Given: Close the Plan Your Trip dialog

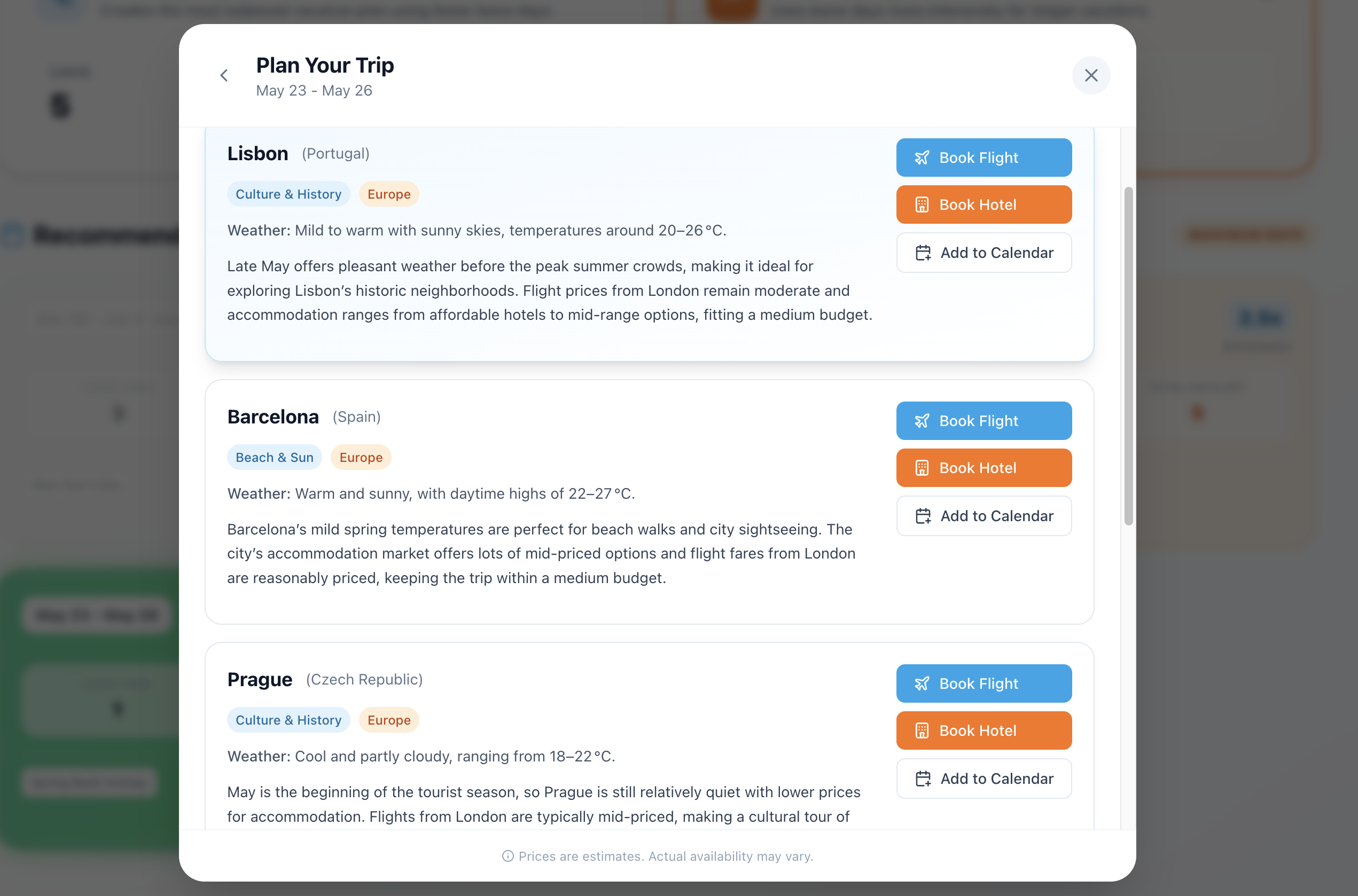Looking at the screenshot, I should pos(1091,75).
